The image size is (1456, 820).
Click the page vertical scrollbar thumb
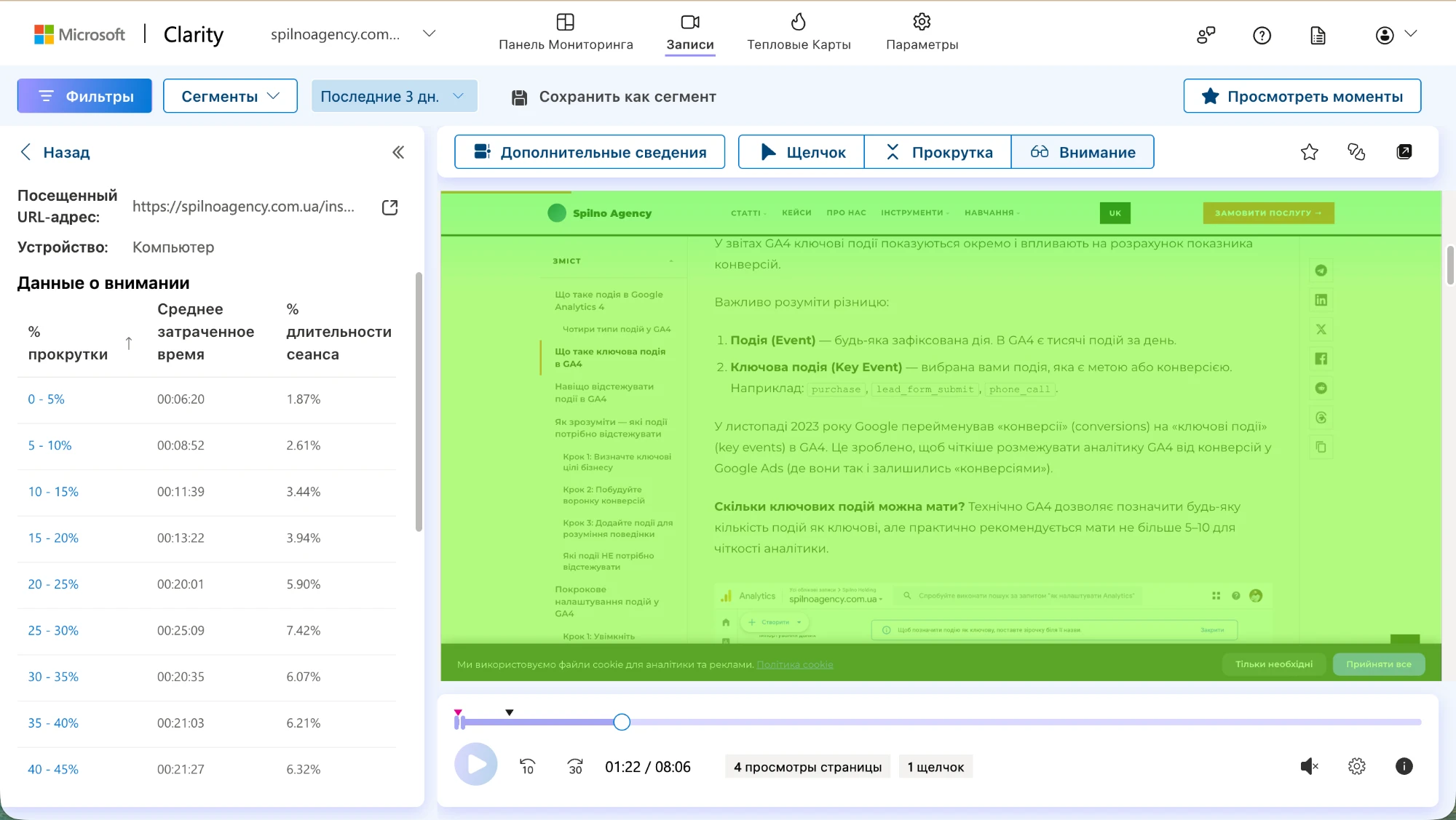point(1450,266)
